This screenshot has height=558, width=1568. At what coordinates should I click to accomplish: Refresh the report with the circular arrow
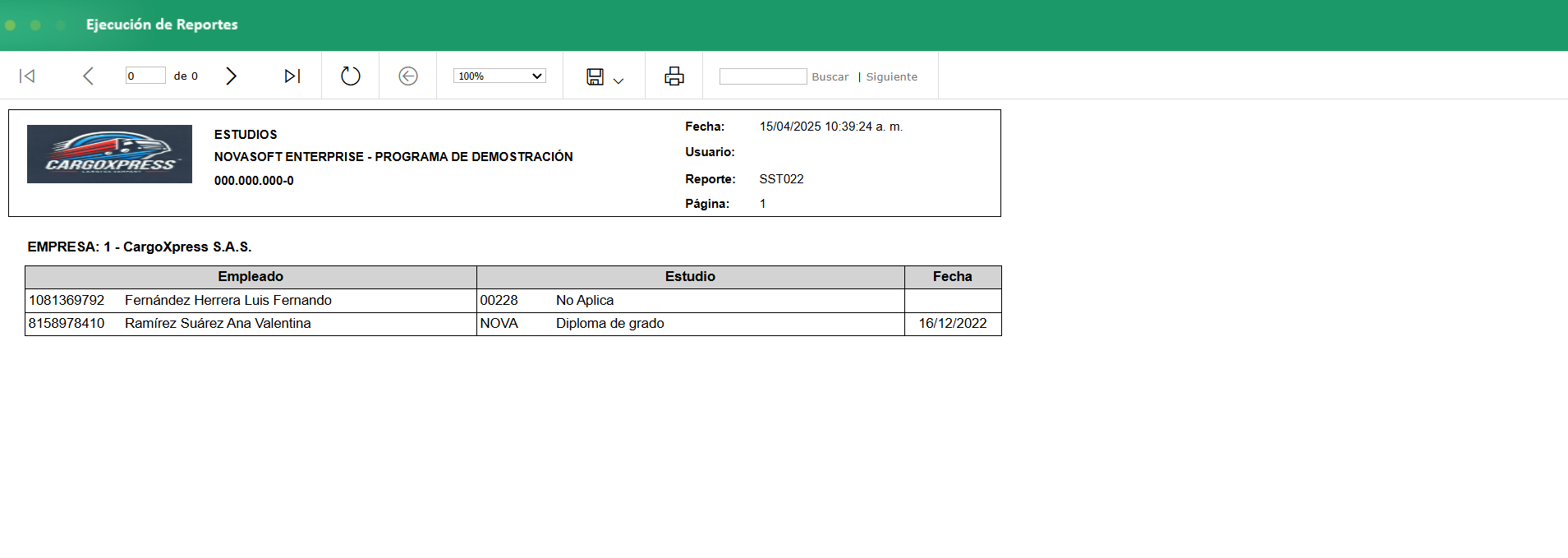[351, 76]
